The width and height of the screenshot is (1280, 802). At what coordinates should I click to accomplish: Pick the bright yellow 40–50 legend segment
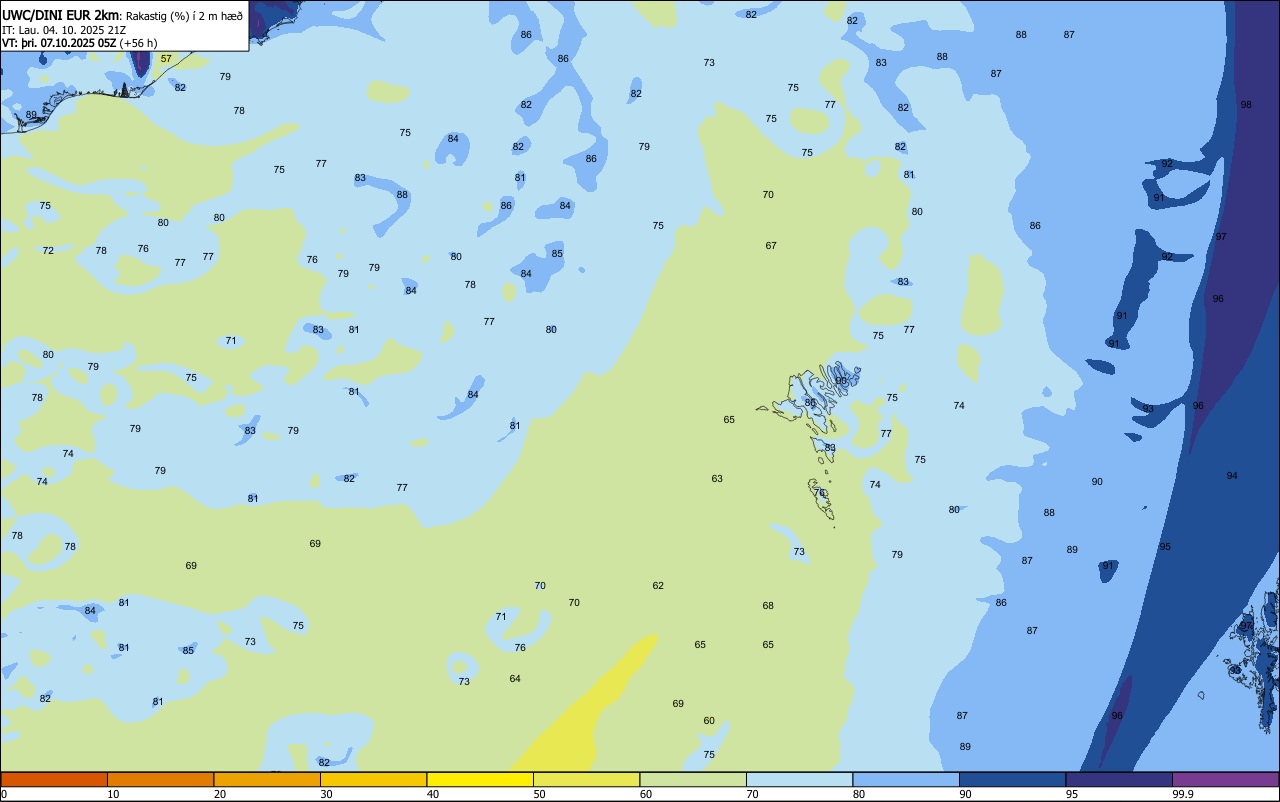click(480, 779)
